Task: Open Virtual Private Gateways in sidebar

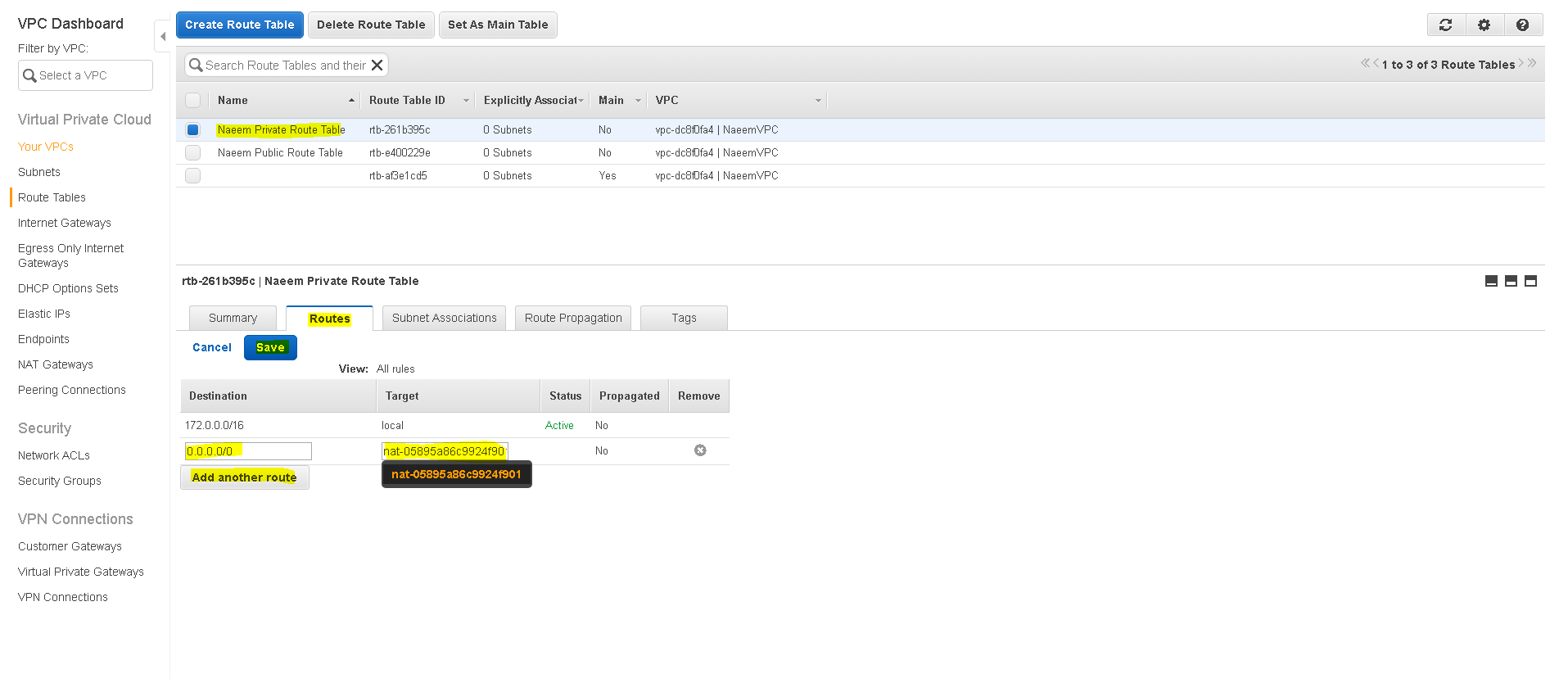Action: [x=81, y=572]
